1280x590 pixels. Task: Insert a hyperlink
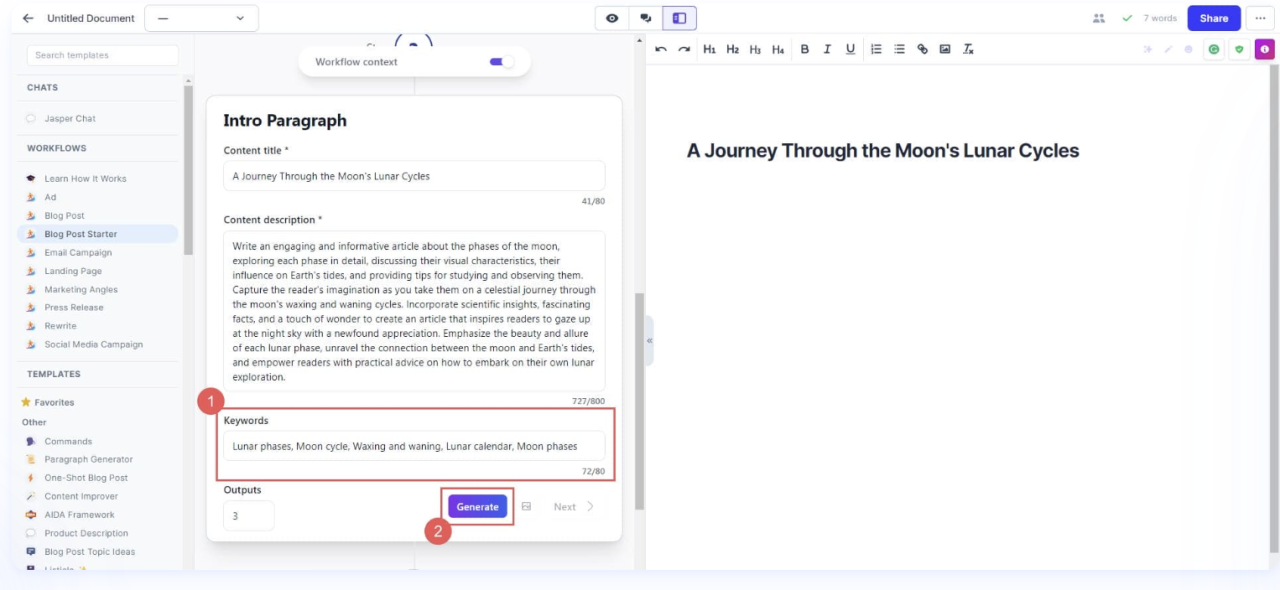point(922,48)
